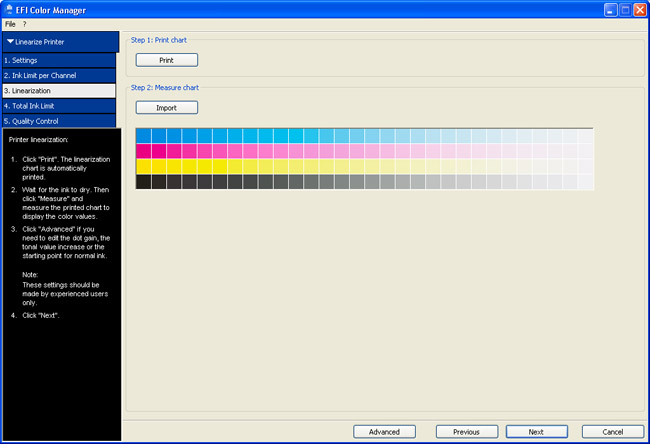
Task: Close the EFI Color Manager window
Action: (x=640, y=10)
